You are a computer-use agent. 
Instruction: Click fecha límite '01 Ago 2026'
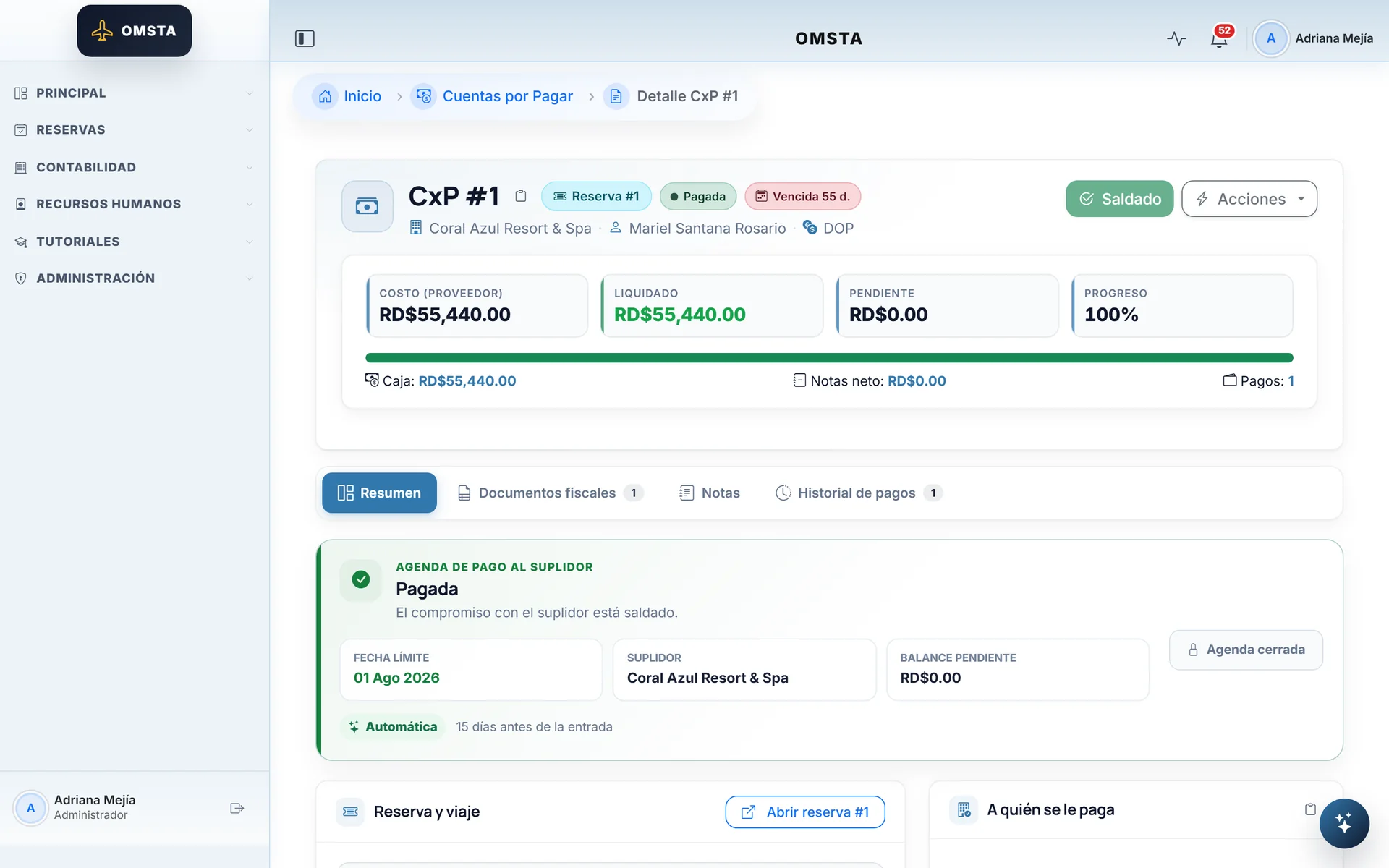(396, 678)
